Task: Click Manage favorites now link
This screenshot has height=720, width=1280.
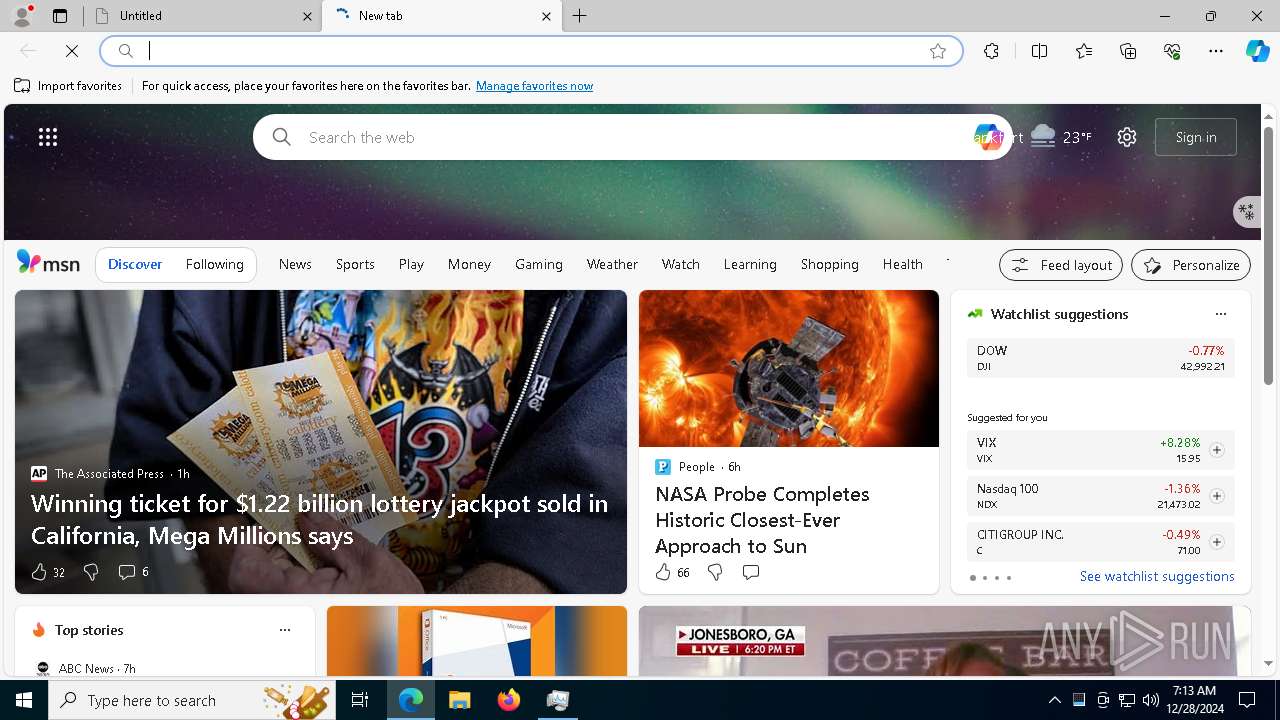Action: (535, 86)
